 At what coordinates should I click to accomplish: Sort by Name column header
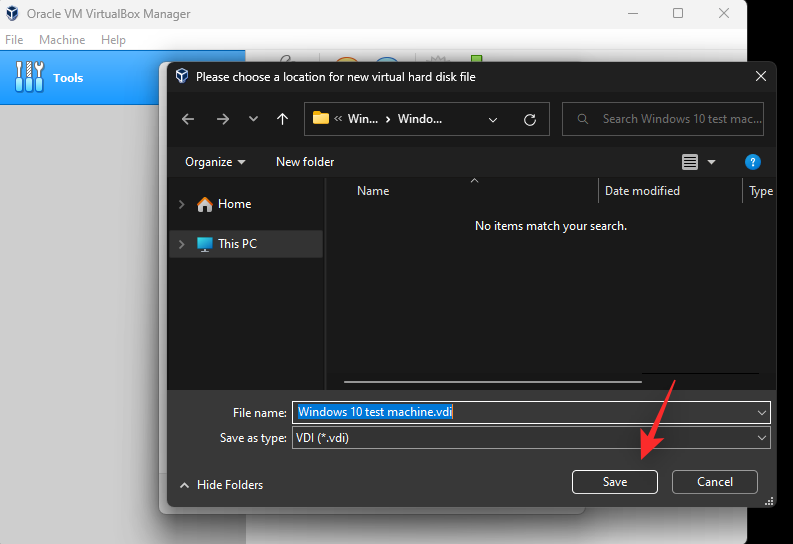pos(373,191)
